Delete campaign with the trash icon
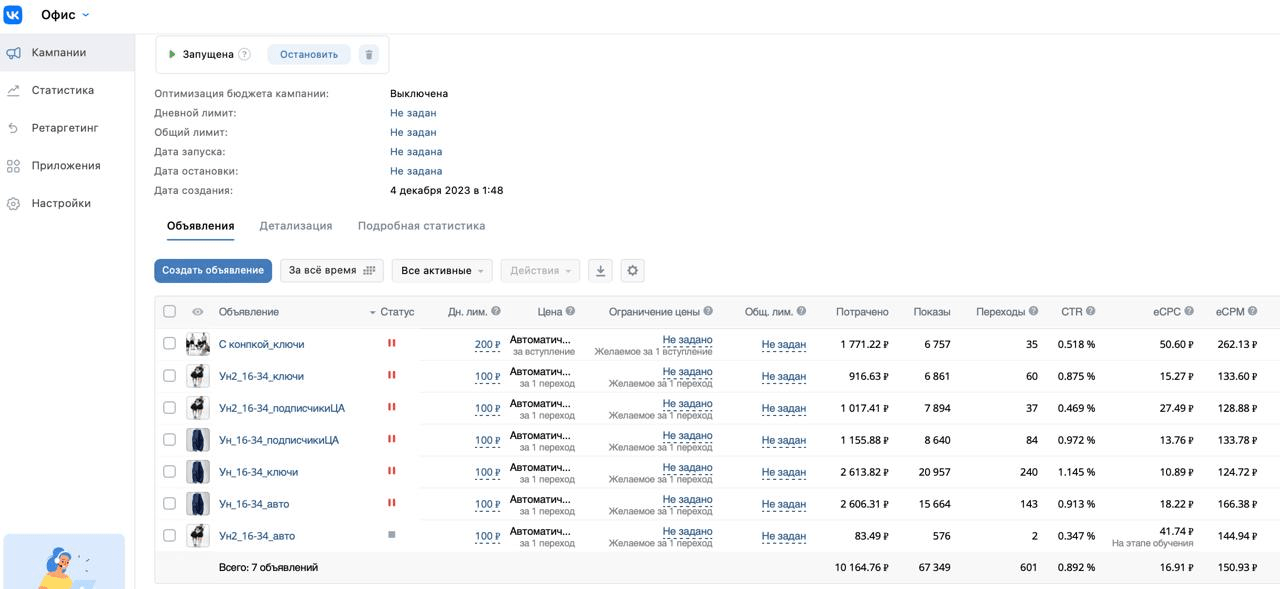This screenshot has width=1280, height=589. click(369, 55)
